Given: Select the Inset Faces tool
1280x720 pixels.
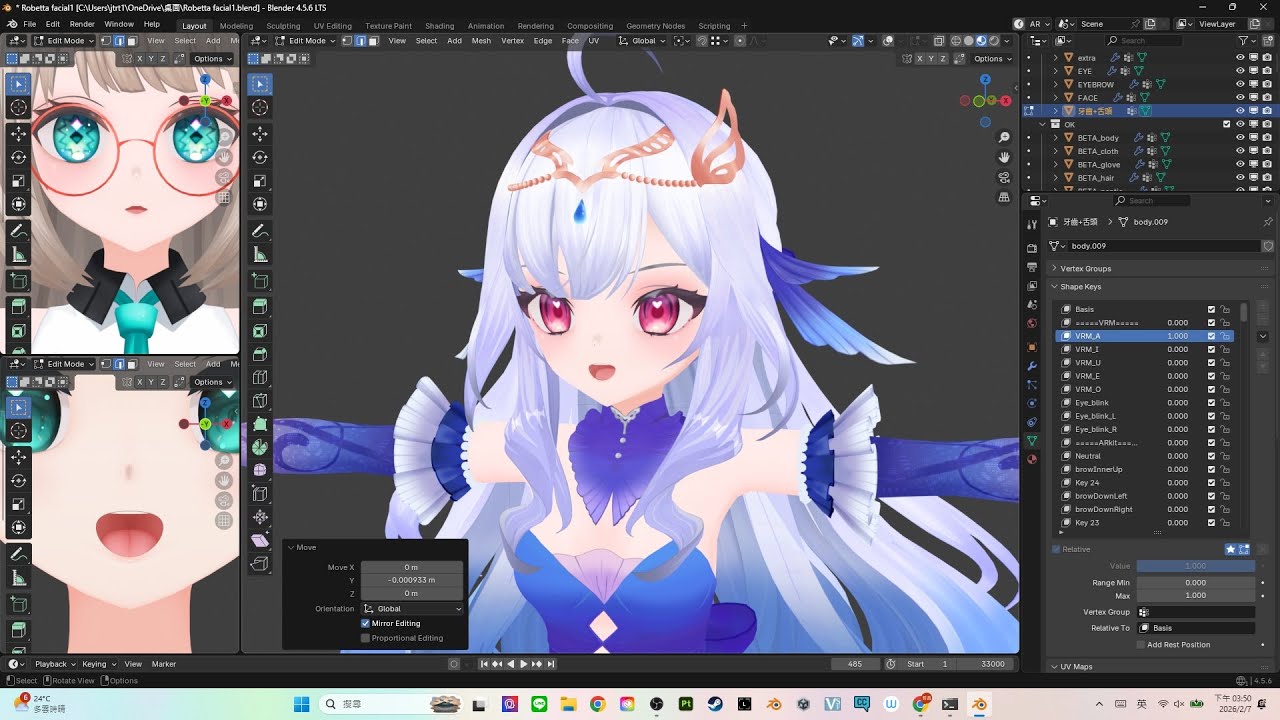Looking at the screenshot, I should tap(260, 330).
